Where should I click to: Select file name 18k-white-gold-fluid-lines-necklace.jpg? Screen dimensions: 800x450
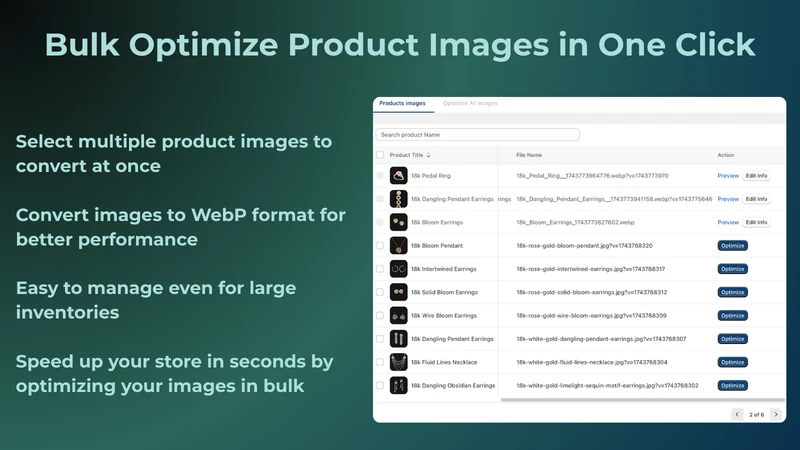tap(592, 362)
